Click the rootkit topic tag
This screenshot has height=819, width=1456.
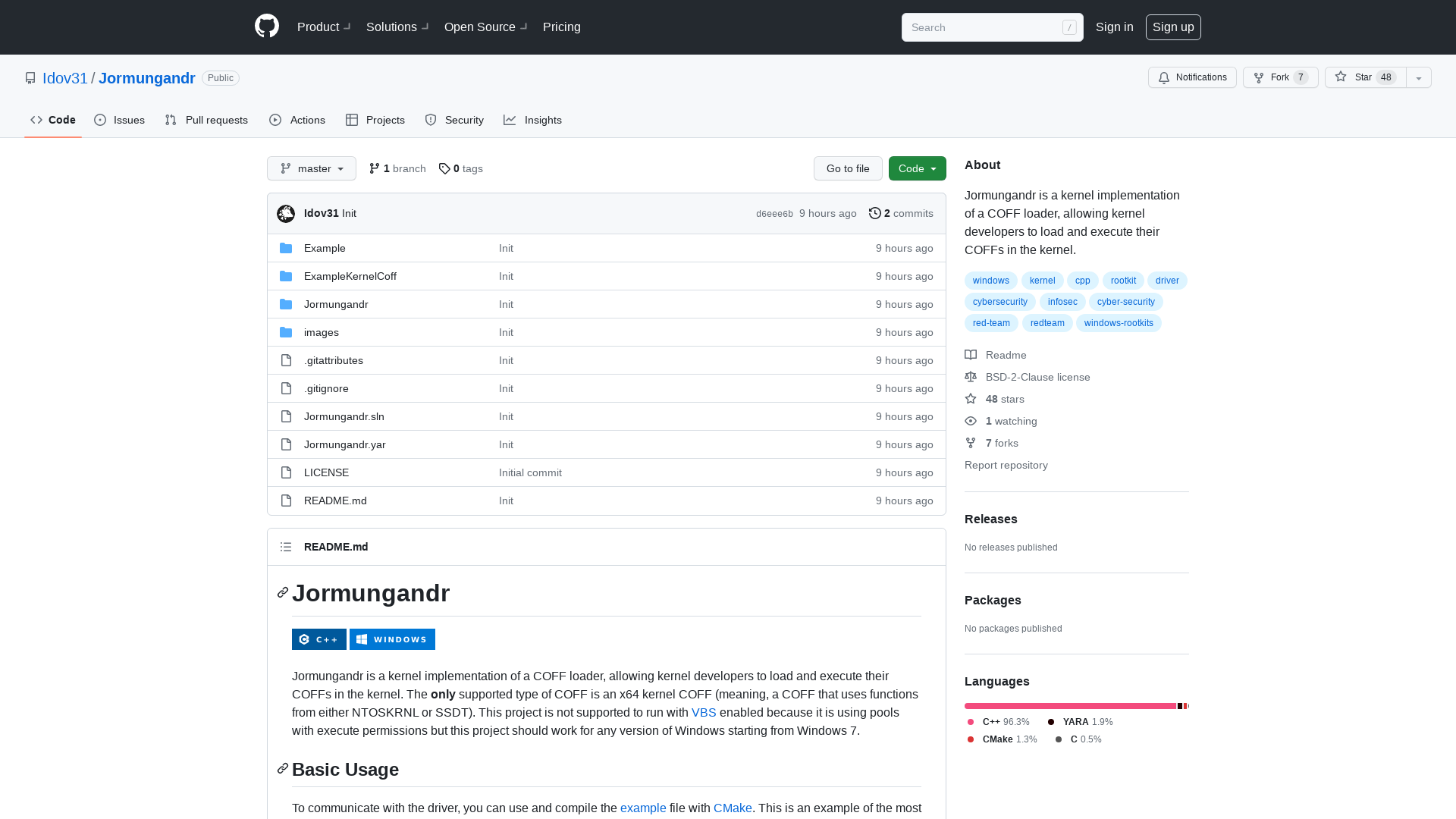1123,281
